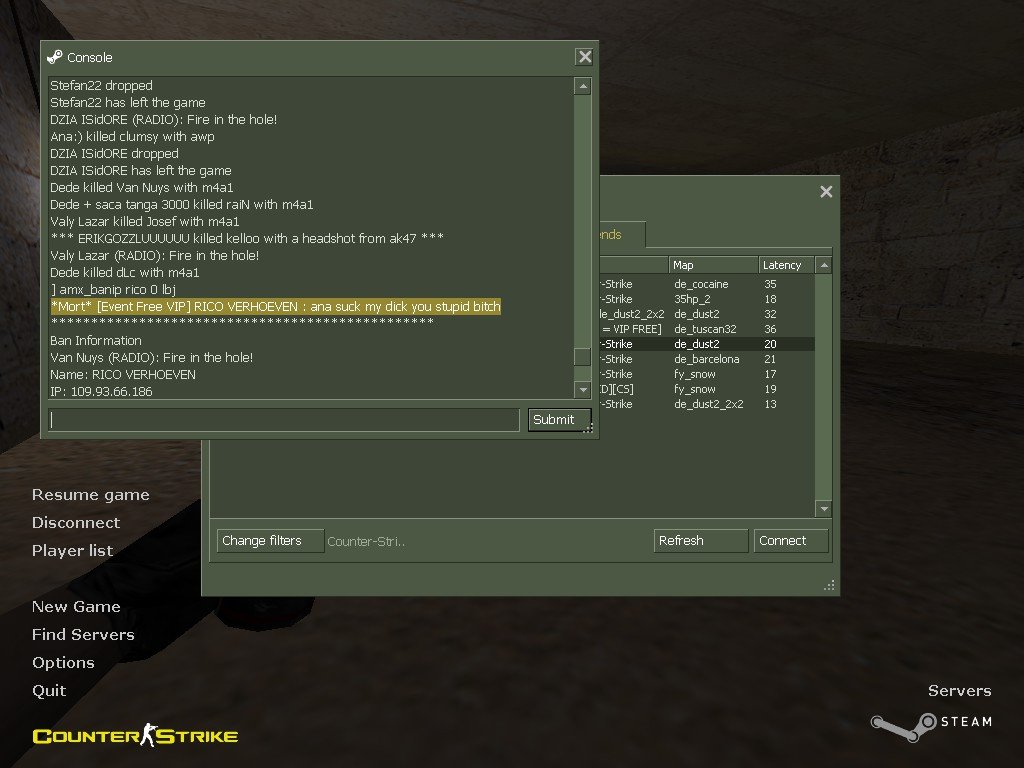
Task: Click the console command input field
Action: pos(284,420)
